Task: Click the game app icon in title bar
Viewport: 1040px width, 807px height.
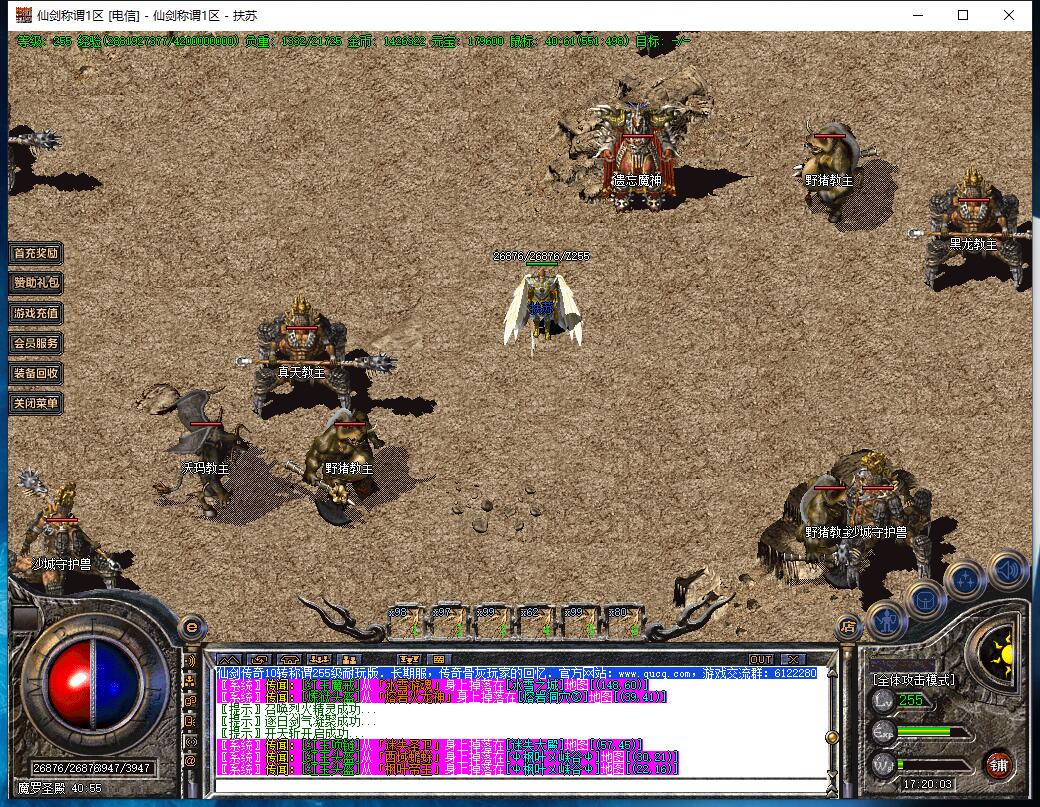Action: [x=23, y=15]
